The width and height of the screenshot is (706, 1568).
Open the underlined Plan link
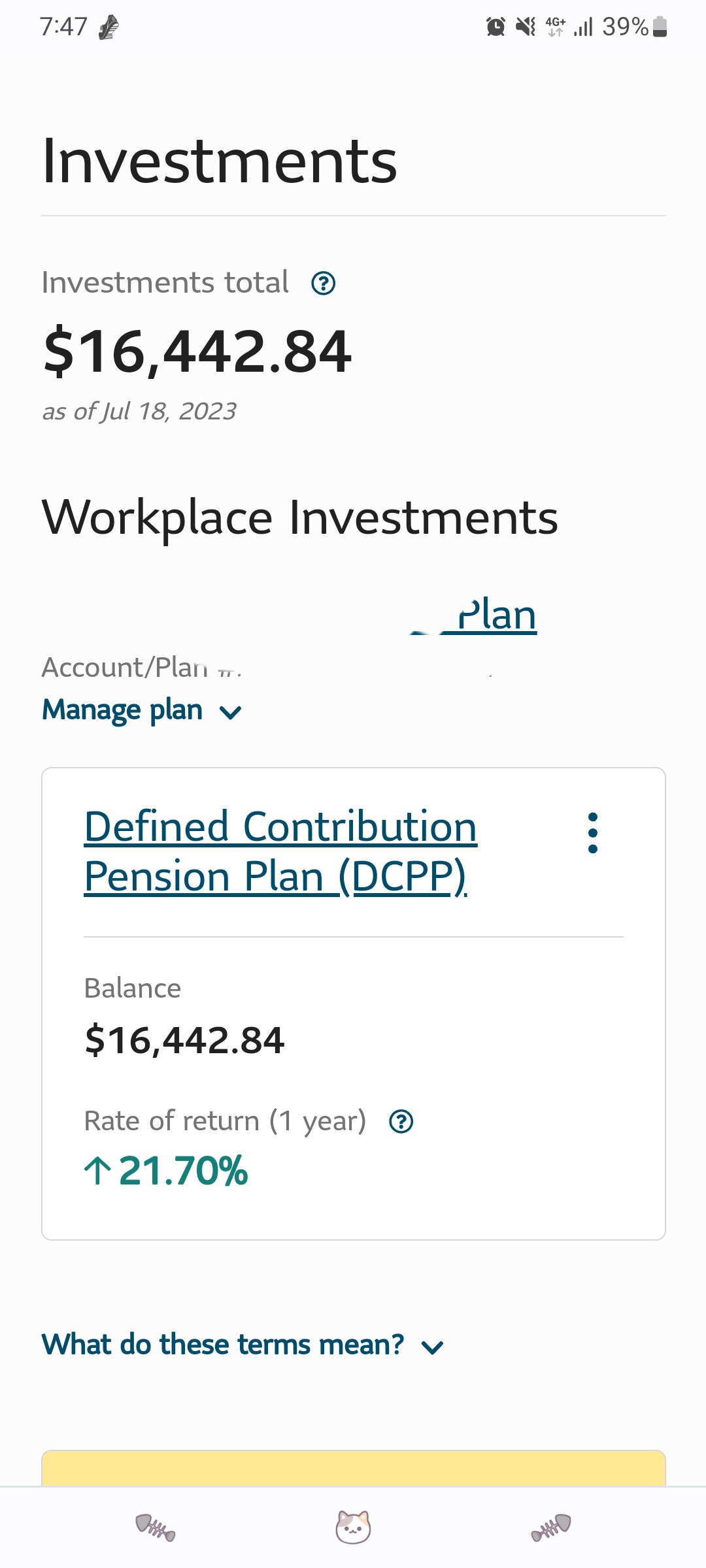point(497,615)
